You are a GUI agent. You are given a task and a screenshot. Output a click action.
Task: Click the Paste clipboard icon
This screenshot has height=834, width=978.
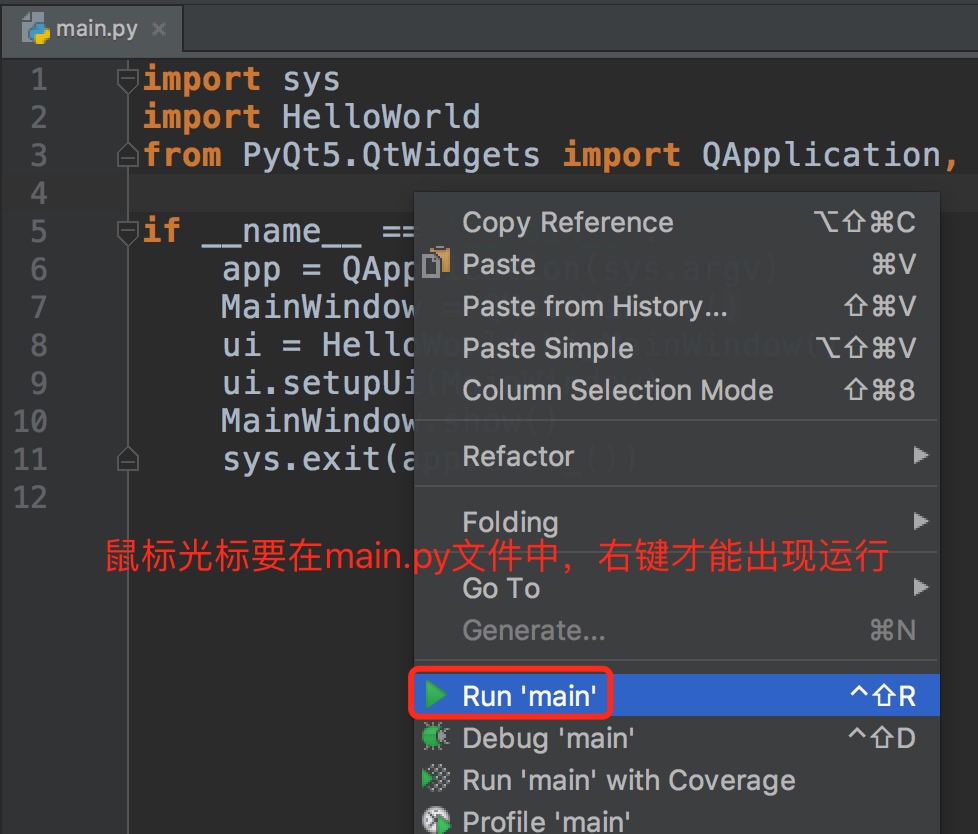tap(436, 264)
